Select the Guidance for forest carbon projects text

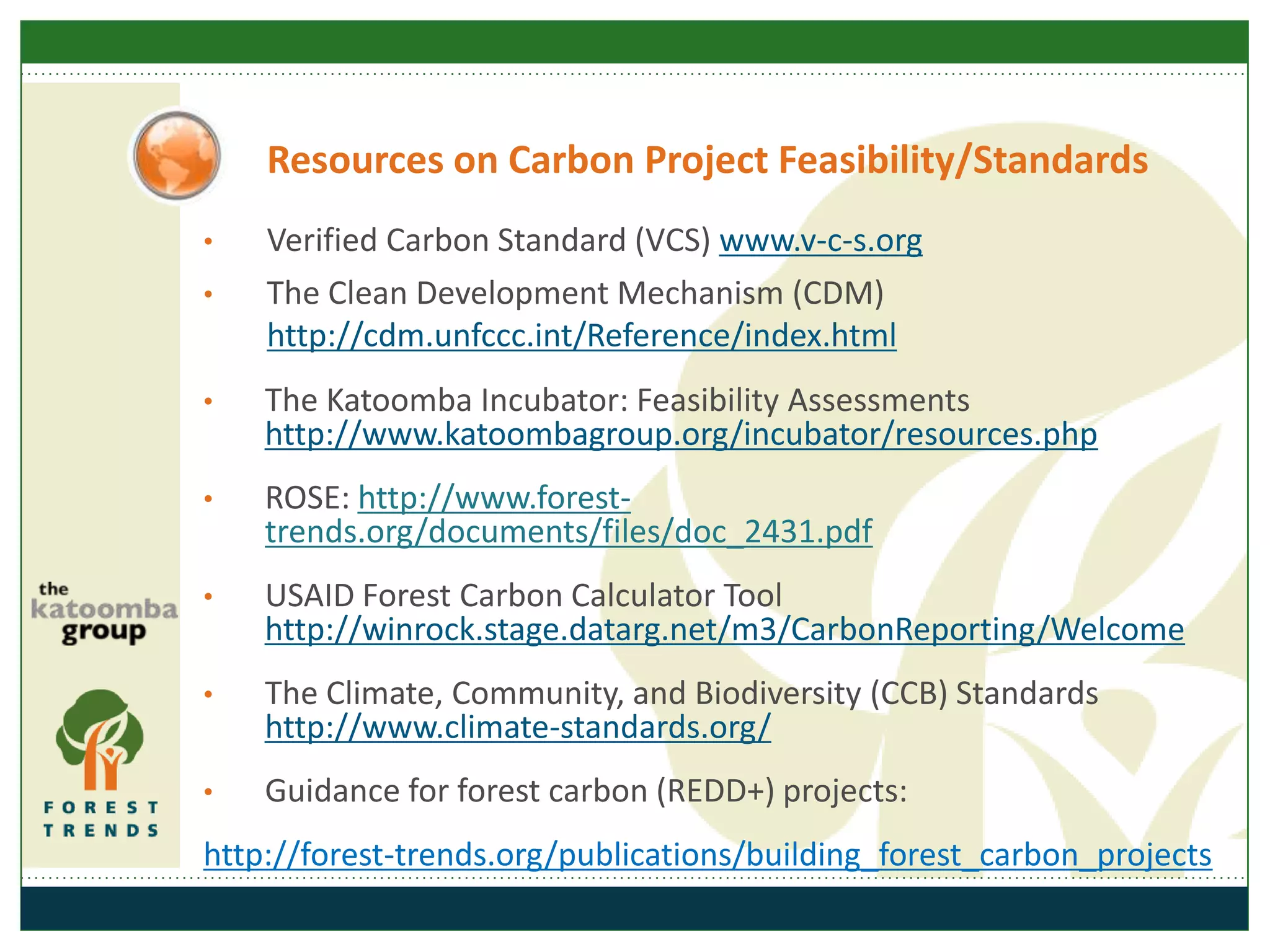pos(586,791)
